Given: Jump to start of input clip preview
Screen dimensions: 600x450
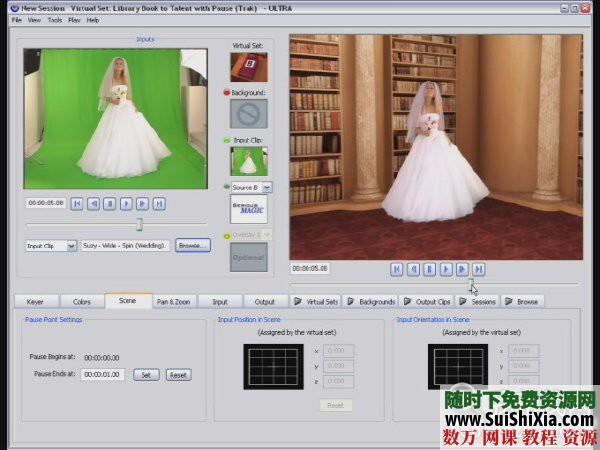Looking at the screenshot, I should (77, 203).
